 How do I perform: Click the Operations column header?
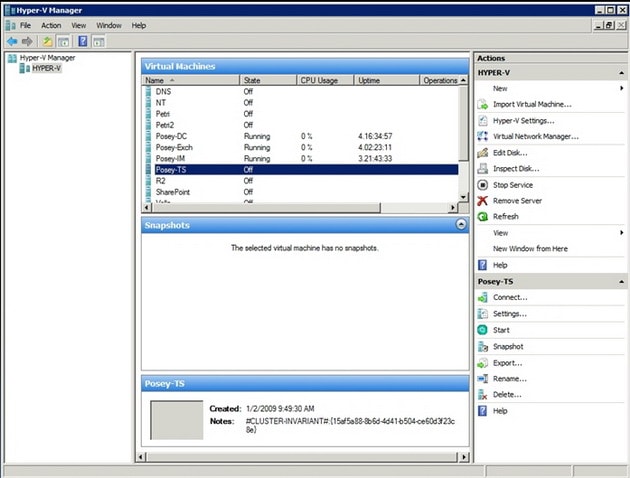click(440, 80)
